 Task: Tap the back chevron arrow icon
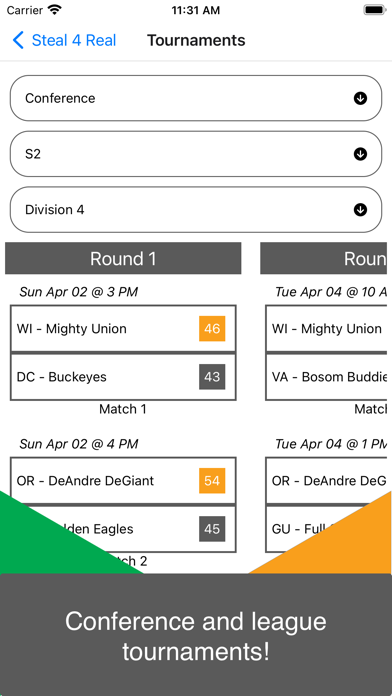[x=18, y=40]
